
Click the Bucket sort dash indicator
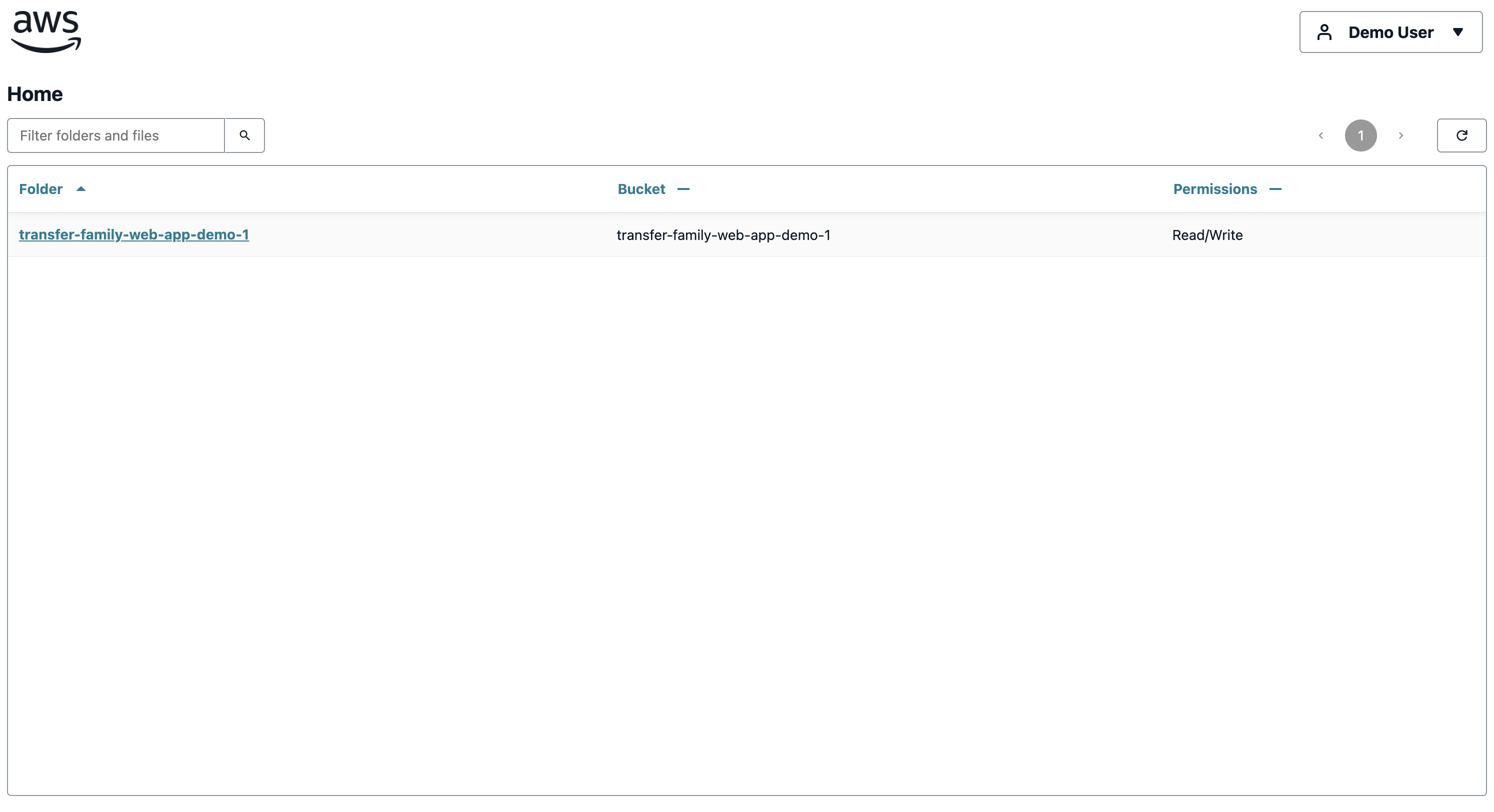click(683, 189)
